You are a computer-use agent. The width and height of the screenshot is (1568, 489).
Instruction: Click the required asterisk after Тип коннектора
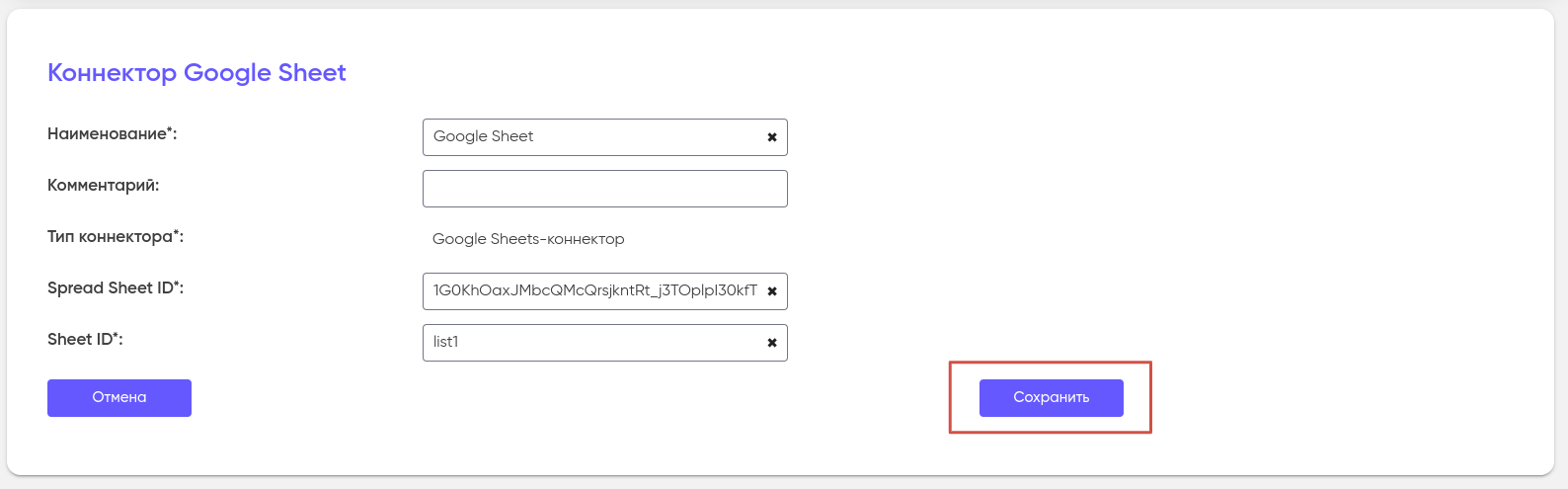pyautogui.click(x=176, y=233)
